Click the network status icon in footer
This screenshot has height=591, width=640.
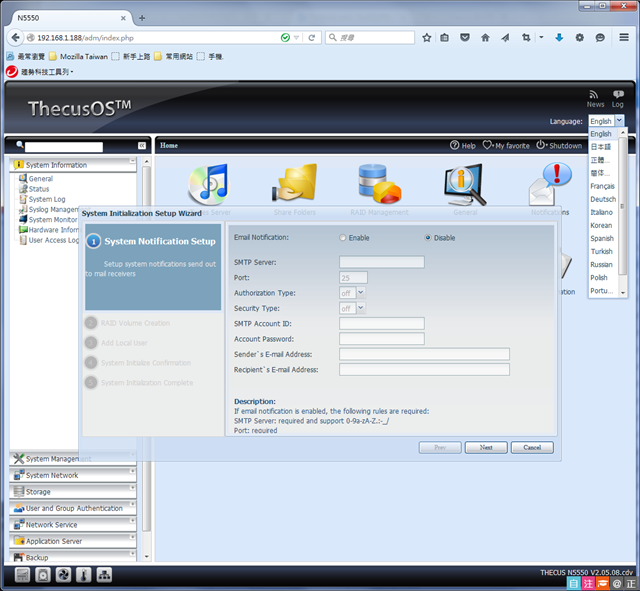coord(104,575)
